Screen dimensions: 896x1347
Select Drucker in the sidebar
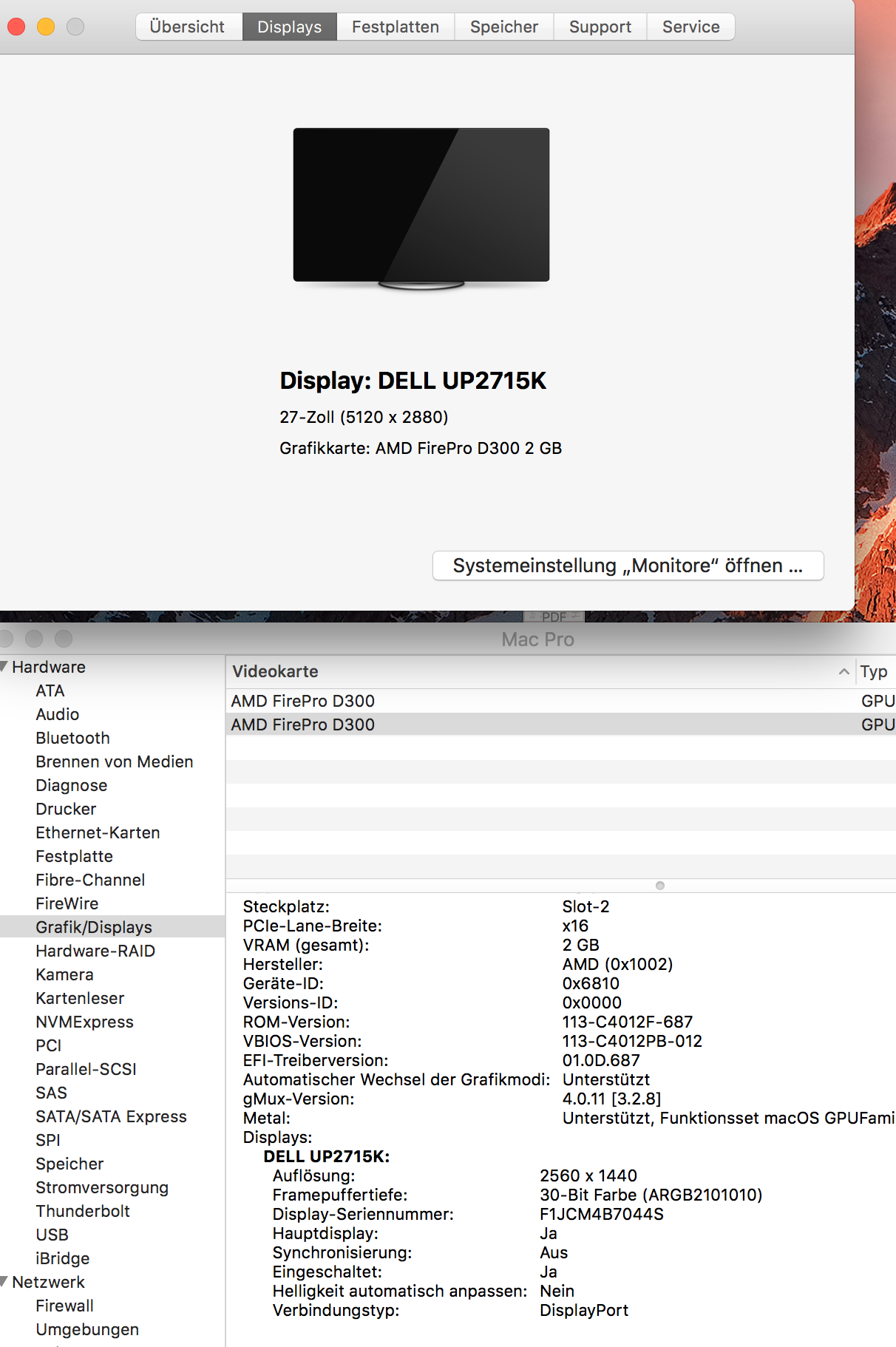click(66, 809)
